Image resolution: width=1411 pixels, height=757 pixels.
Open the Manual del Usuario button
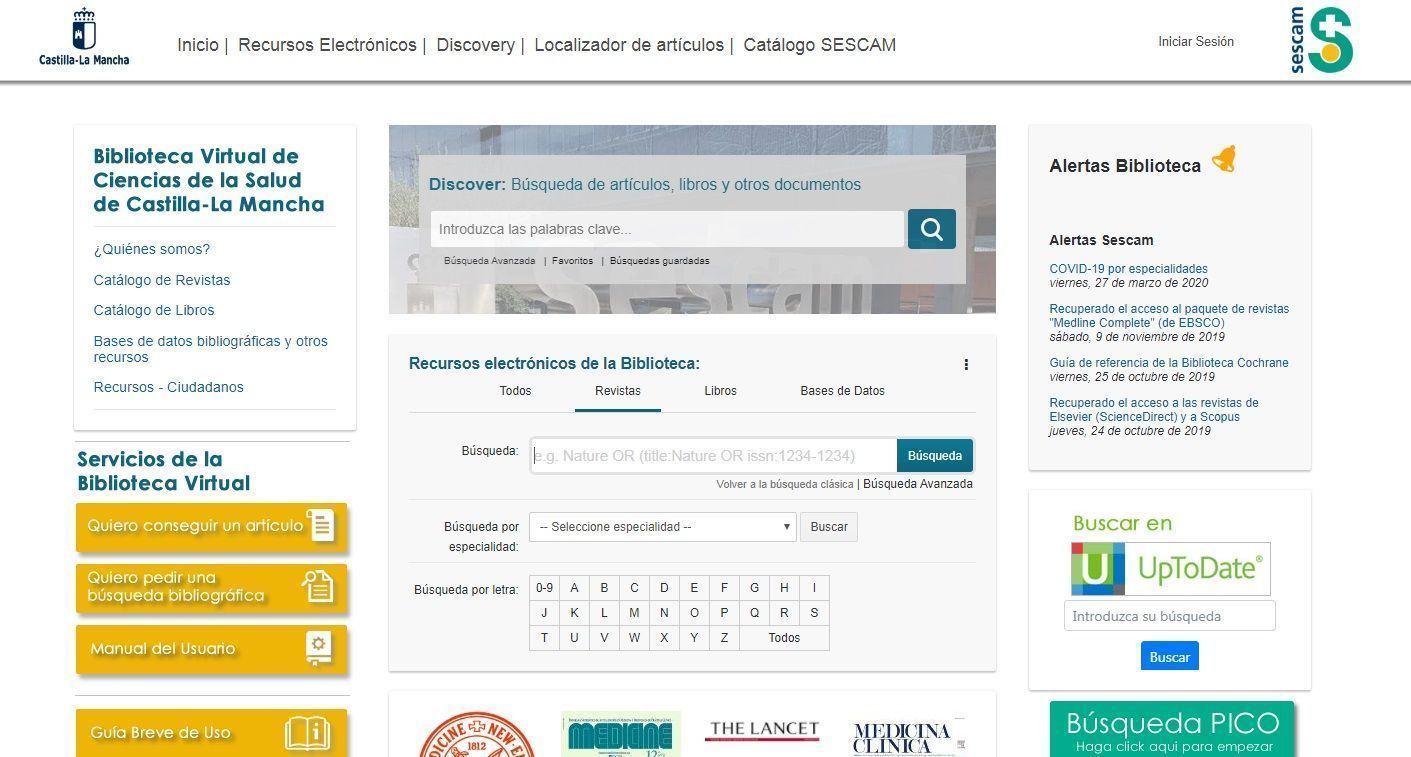tap(211, 649)
